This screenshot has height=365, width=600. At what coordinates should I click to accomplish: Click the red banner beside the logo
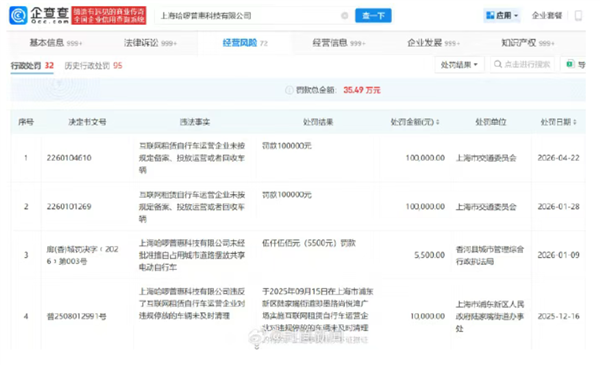[109, 15]
